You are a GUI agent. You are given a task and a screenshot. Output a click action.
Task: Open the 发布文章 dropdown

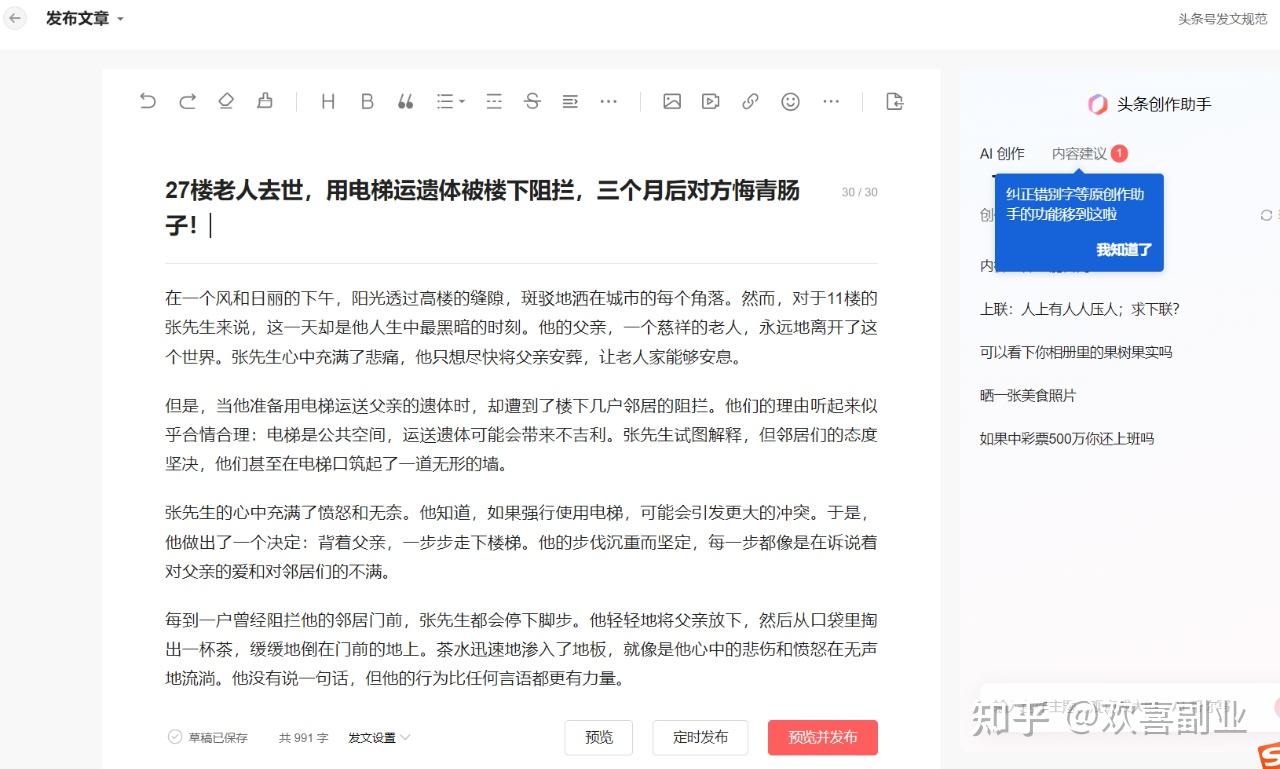point(85,19)
